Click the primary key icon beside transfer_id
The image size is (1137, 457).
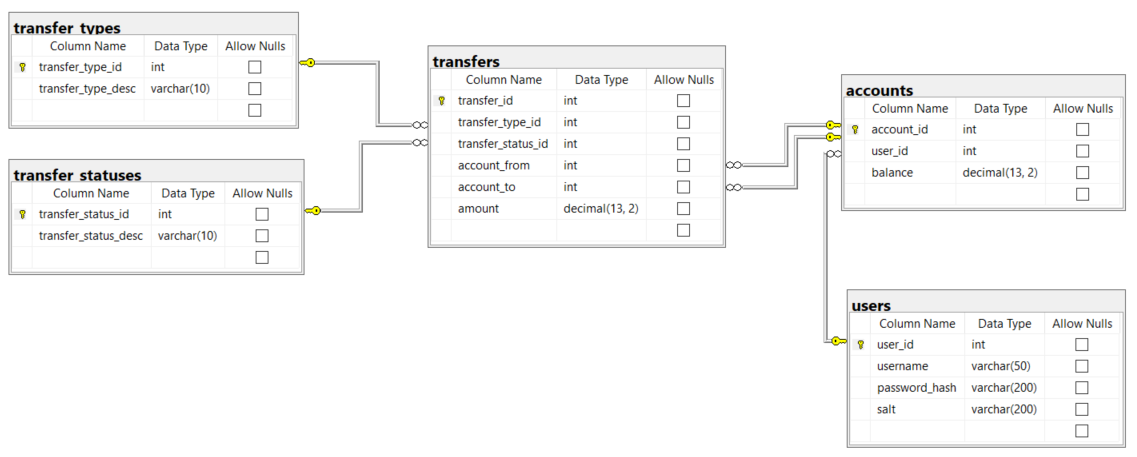coord(441,101)
